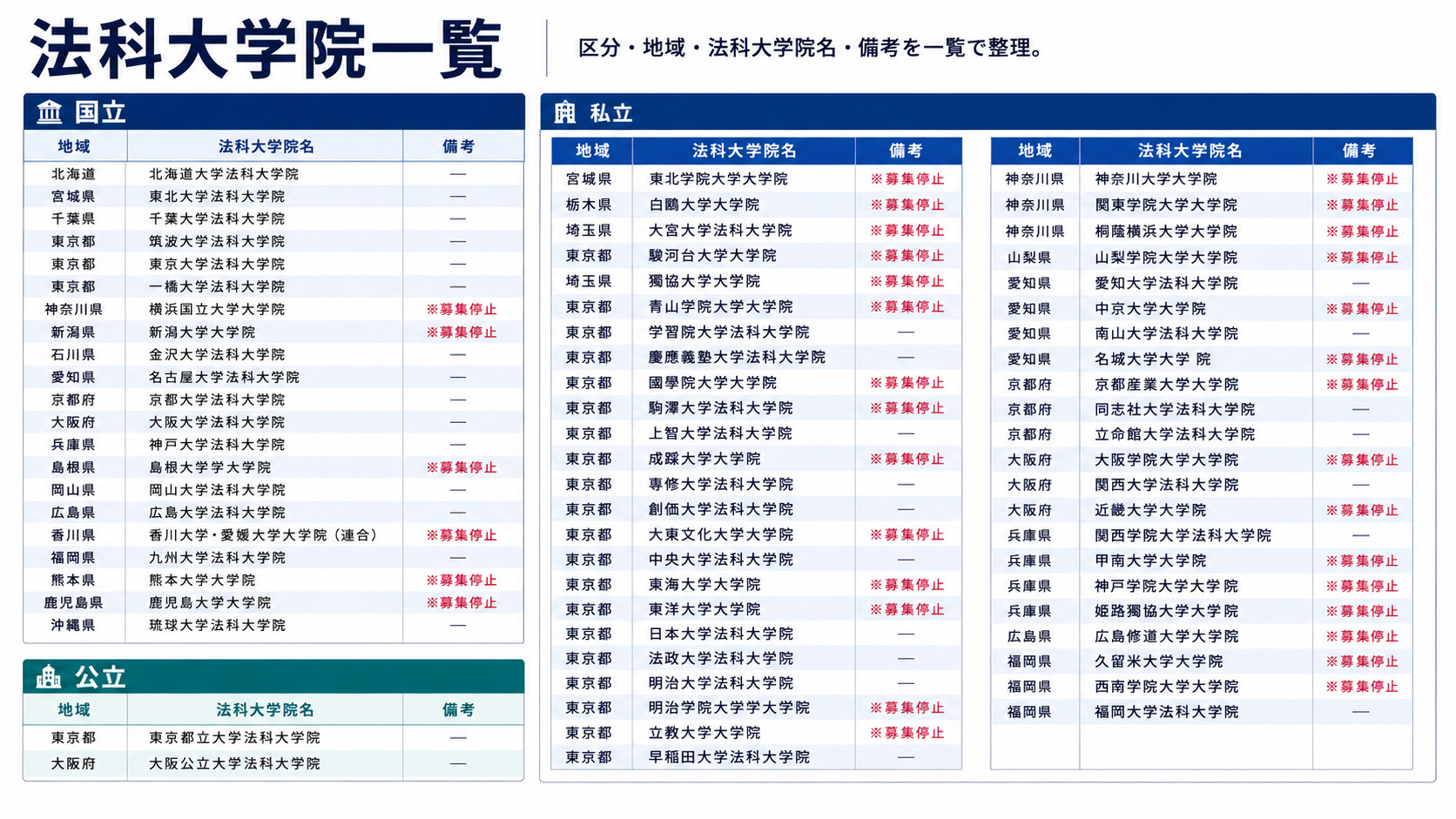This screenshot has height=819, width=1456.
Task: Click 慶應義塾大学法科大学院
Action: (x=737, y=357)
